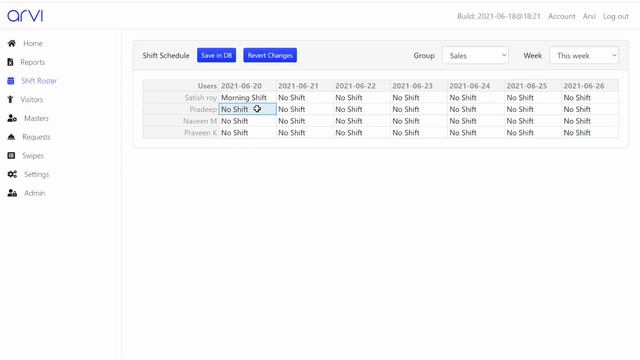Click the Users column header
This screenshot has width=640, height=360.
pyautogui.click(x=181, y=86)
